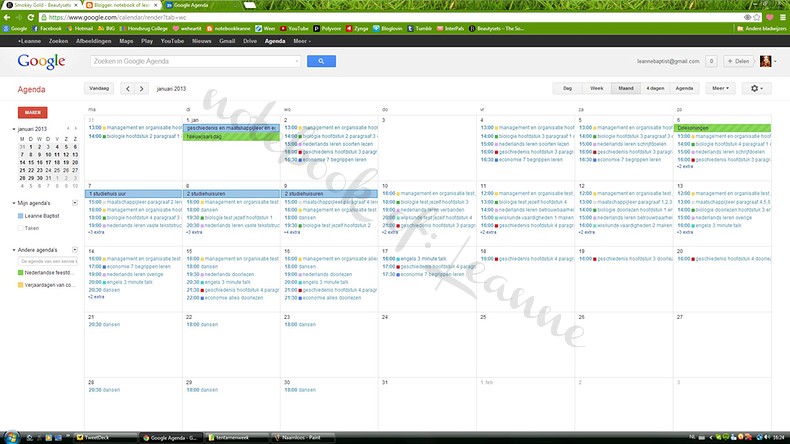790x444 pixels.
Task: Switch to Dag view
Action: pyautogui.click(x=567, y=88)
